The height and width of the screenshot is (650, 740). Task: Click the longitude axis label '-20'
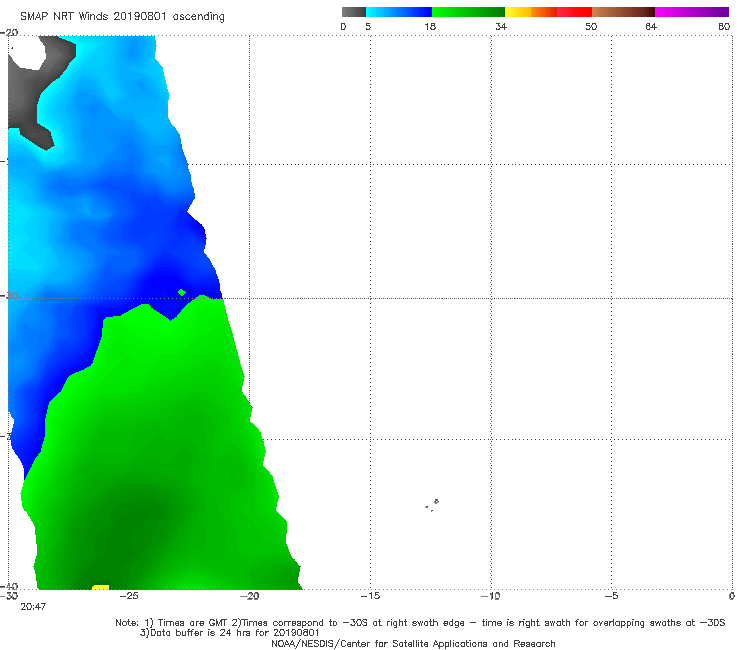(x=250, y=596)
